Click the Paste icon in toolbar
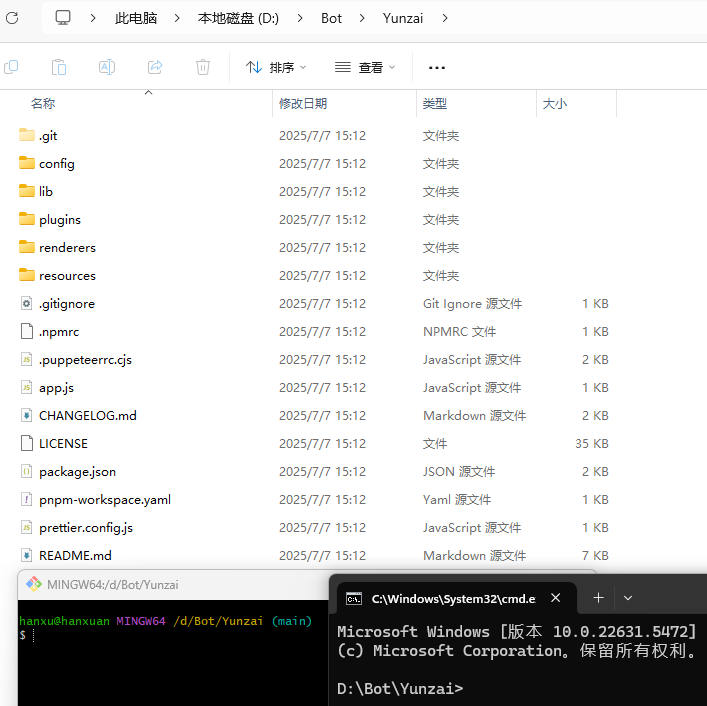This screenshot has width=707, height=706. 59,67
